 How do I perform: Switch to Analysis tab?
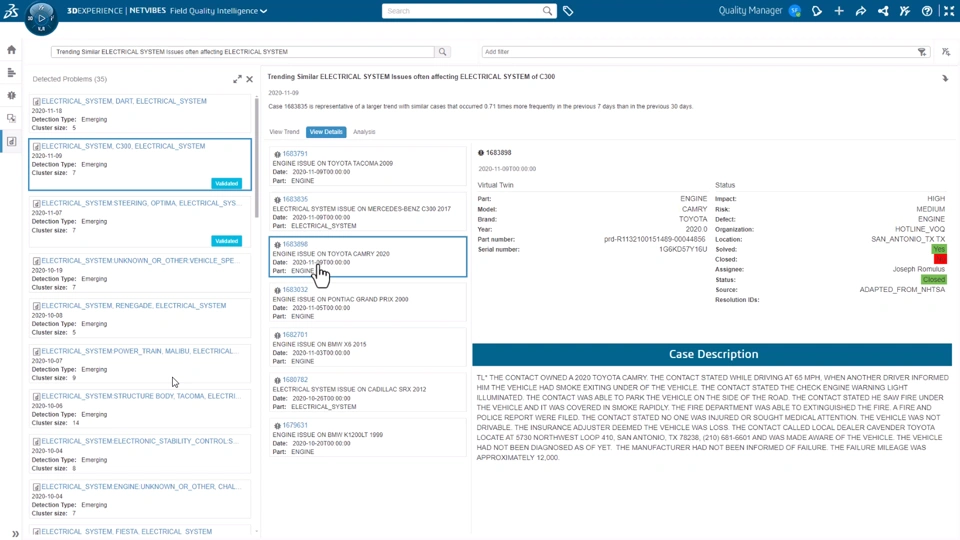(364, 132)
